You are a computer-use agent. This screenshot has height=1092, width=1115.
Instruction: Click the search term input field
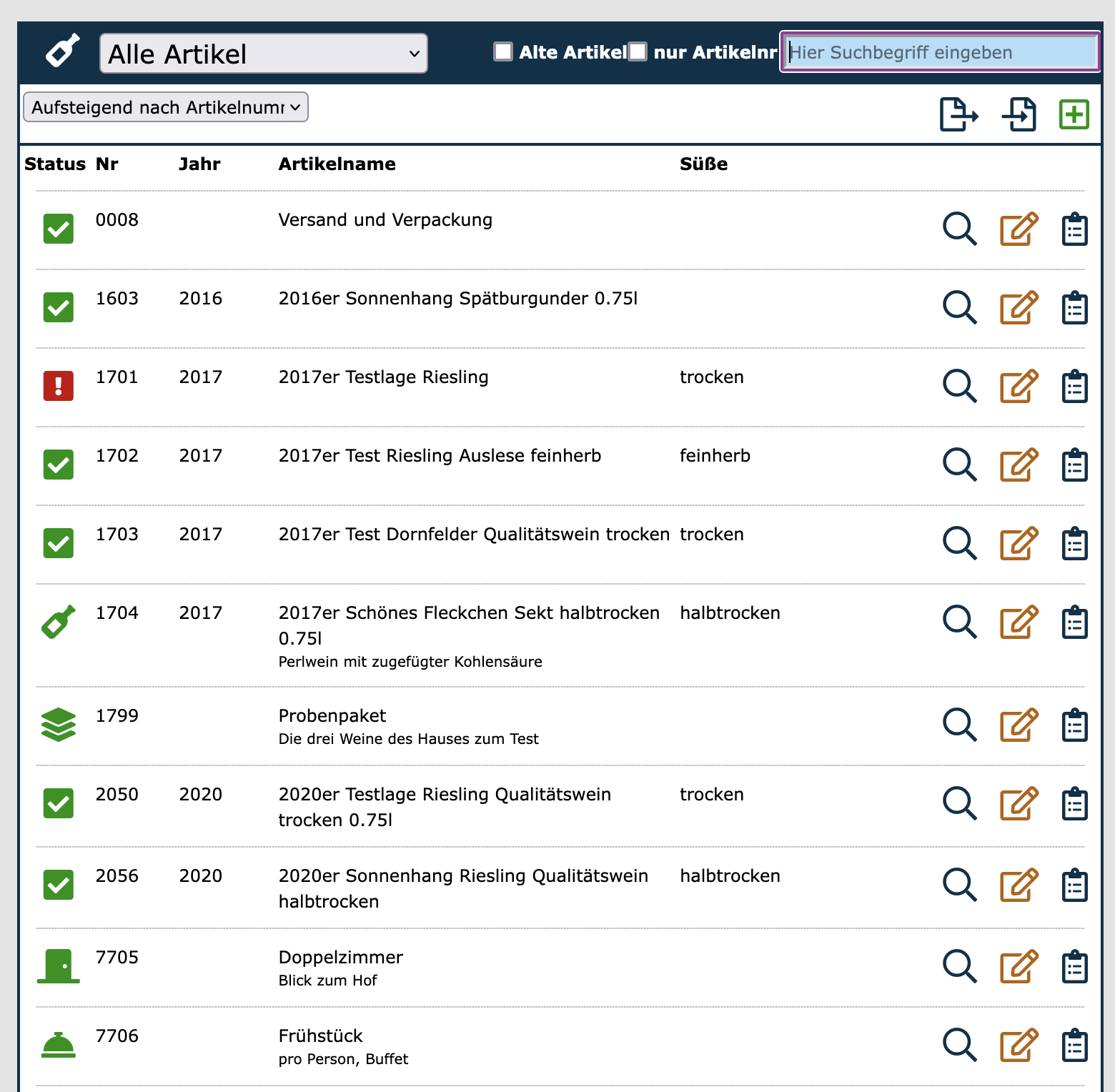[940, 52]
